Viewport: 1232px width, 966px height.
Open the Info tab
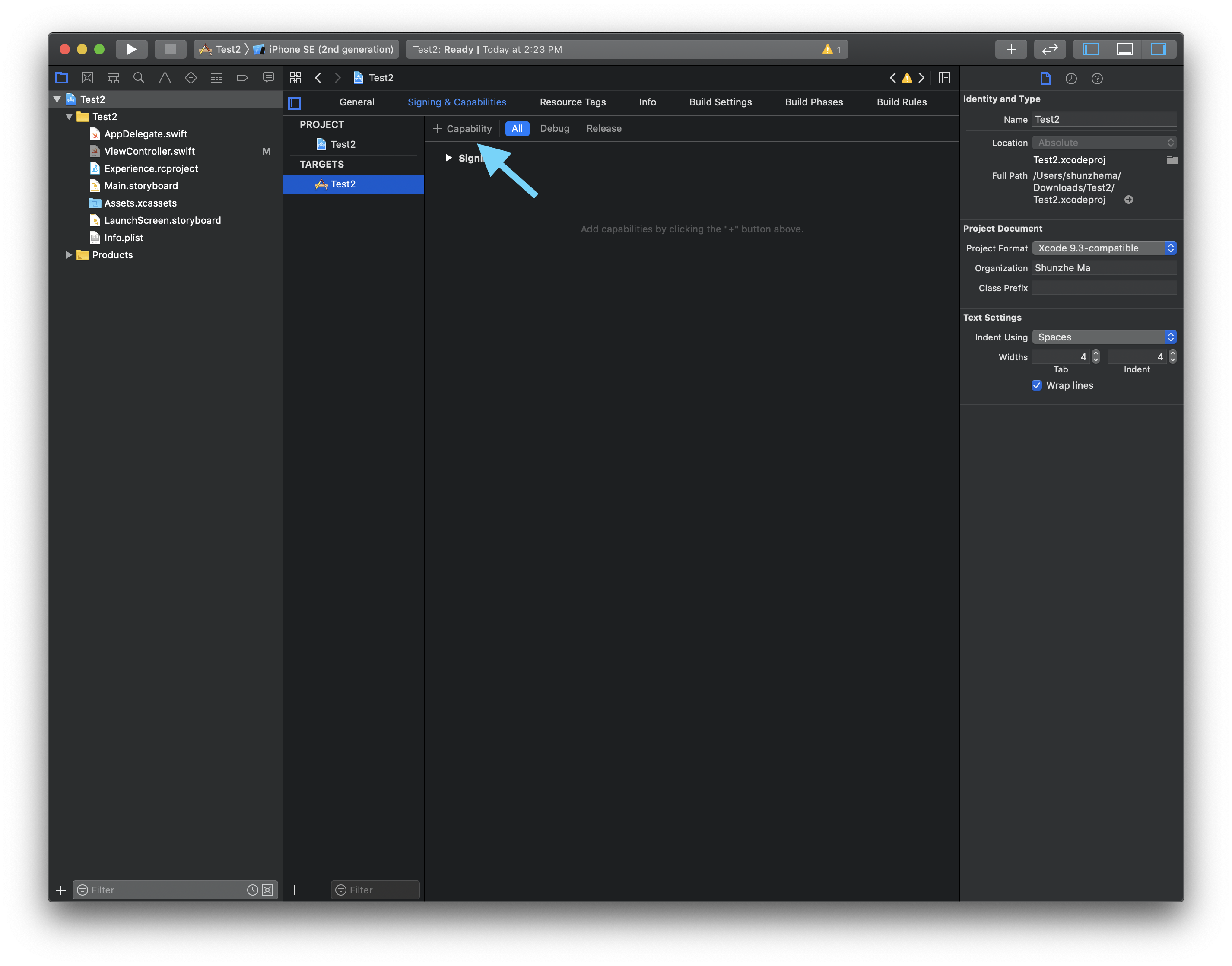[648, 102]
